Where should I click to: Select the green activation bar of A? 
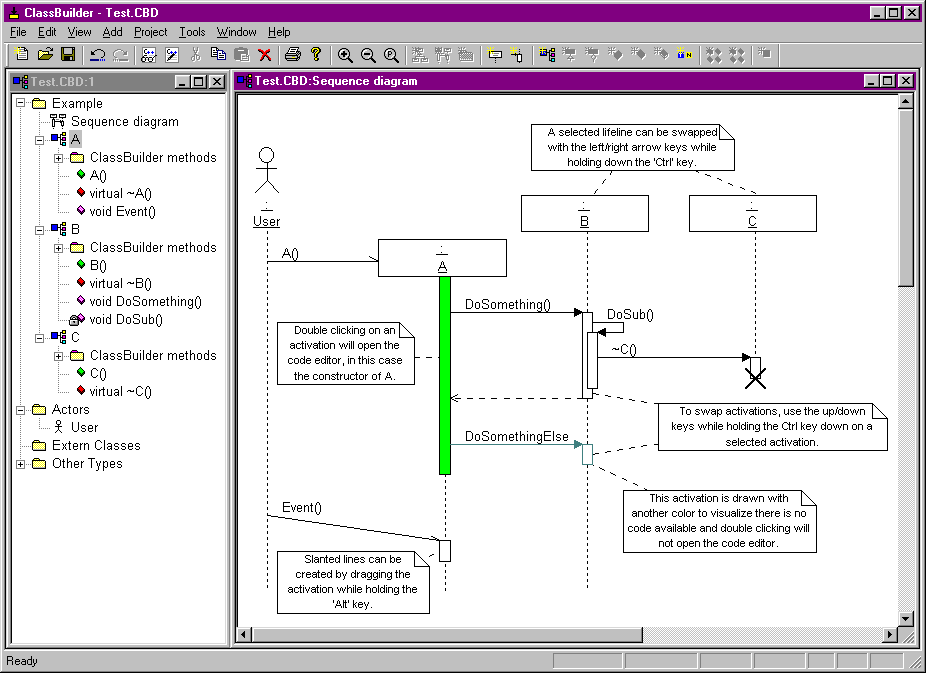445,375
